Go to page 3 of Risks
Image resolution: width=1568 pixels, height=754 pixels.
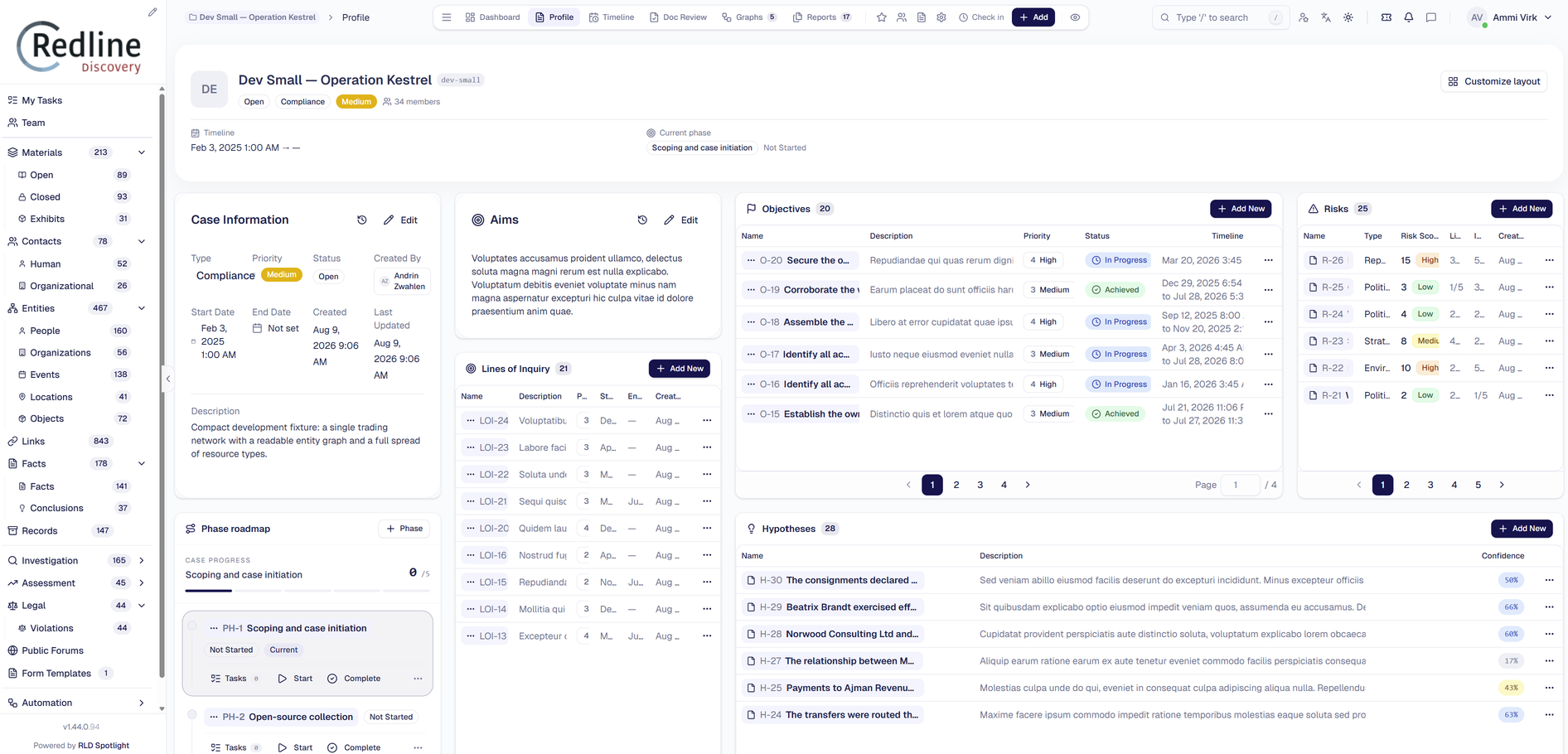pos(1430,485)
